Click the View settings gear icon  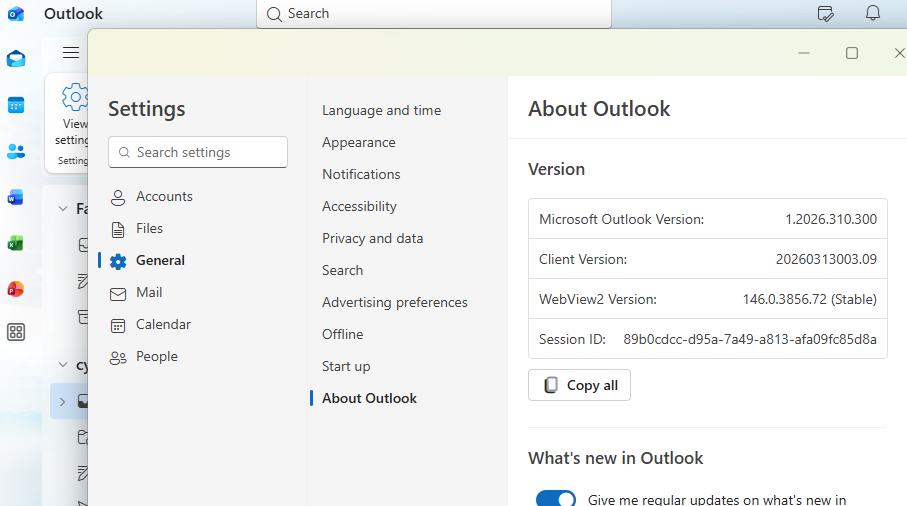click(75, 97)
